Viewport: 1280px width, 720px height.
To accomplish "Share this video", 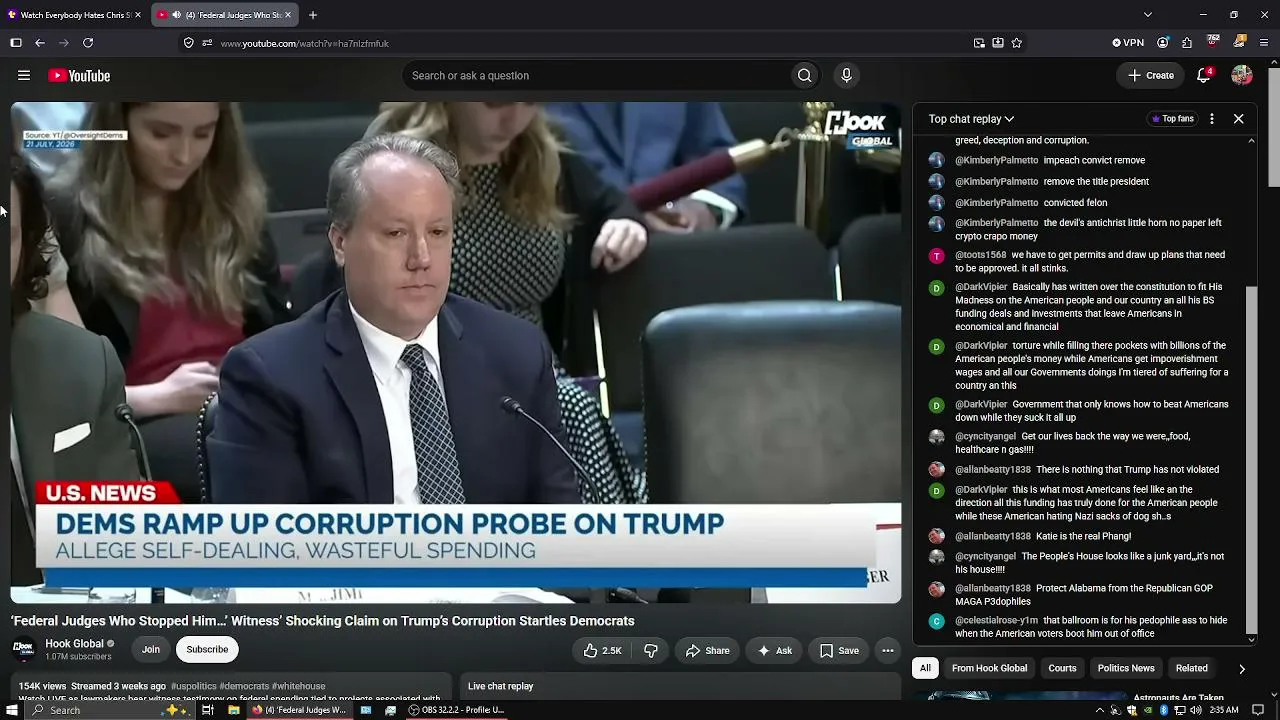I will pos(707,650).
